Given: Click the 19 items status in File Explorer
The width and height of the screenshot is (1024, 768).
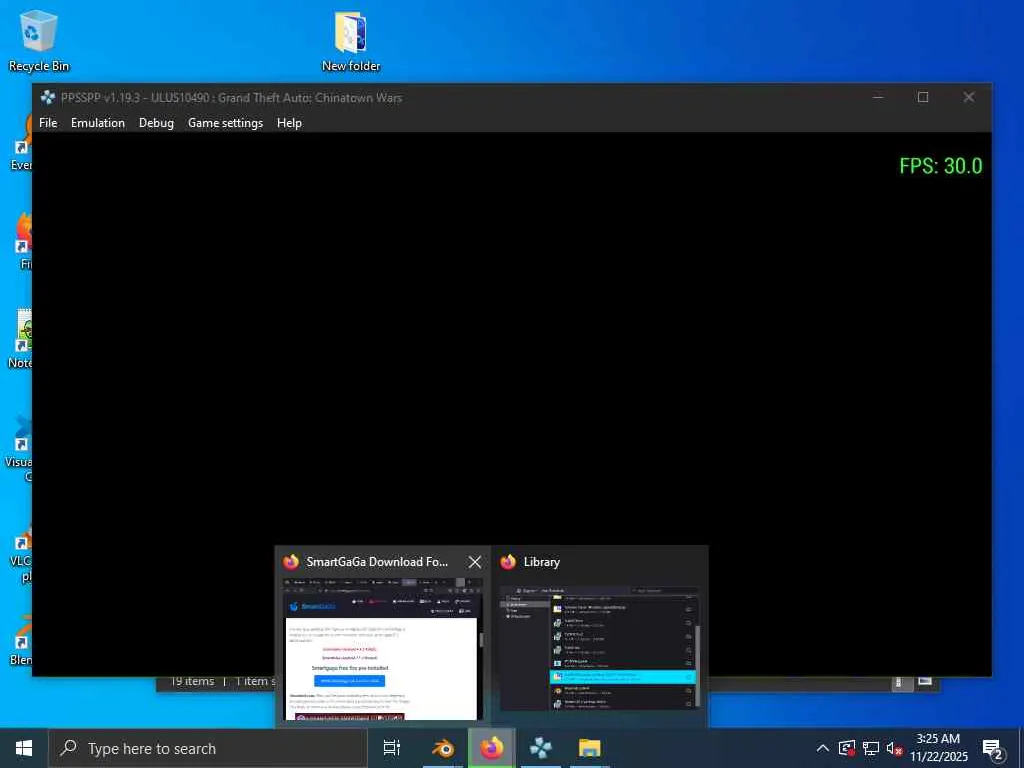Looking at the screenshot, I should click(x=192, y=682).
